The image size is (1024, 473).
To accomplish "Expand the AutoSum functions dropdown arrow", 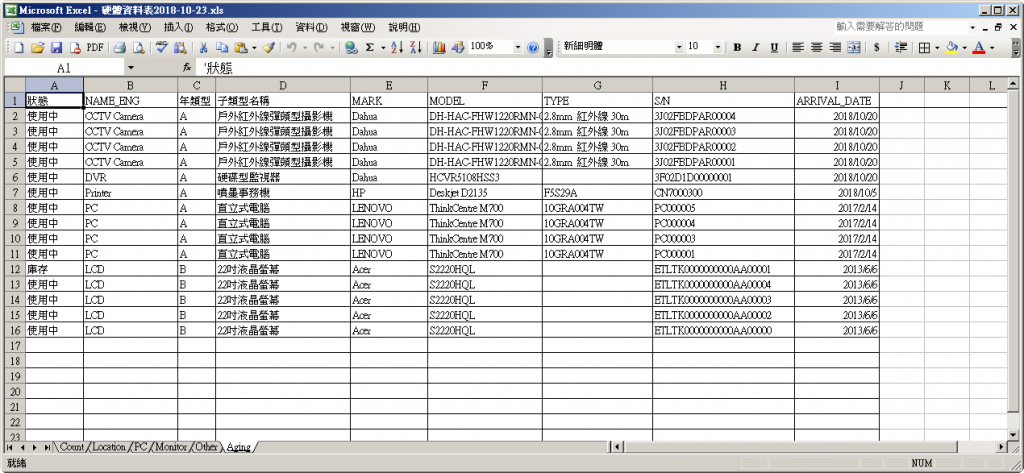I will (381, 48).
